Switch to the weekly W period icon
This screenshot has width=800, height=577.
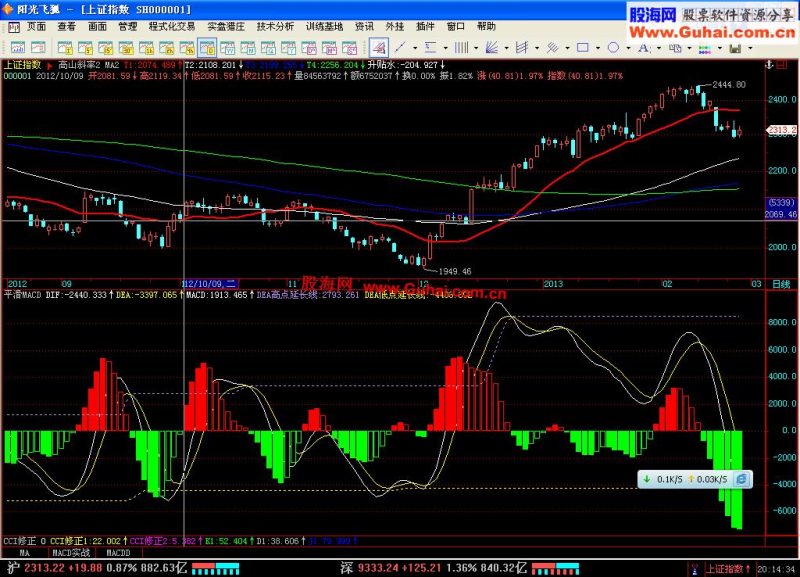coord(228,48)
